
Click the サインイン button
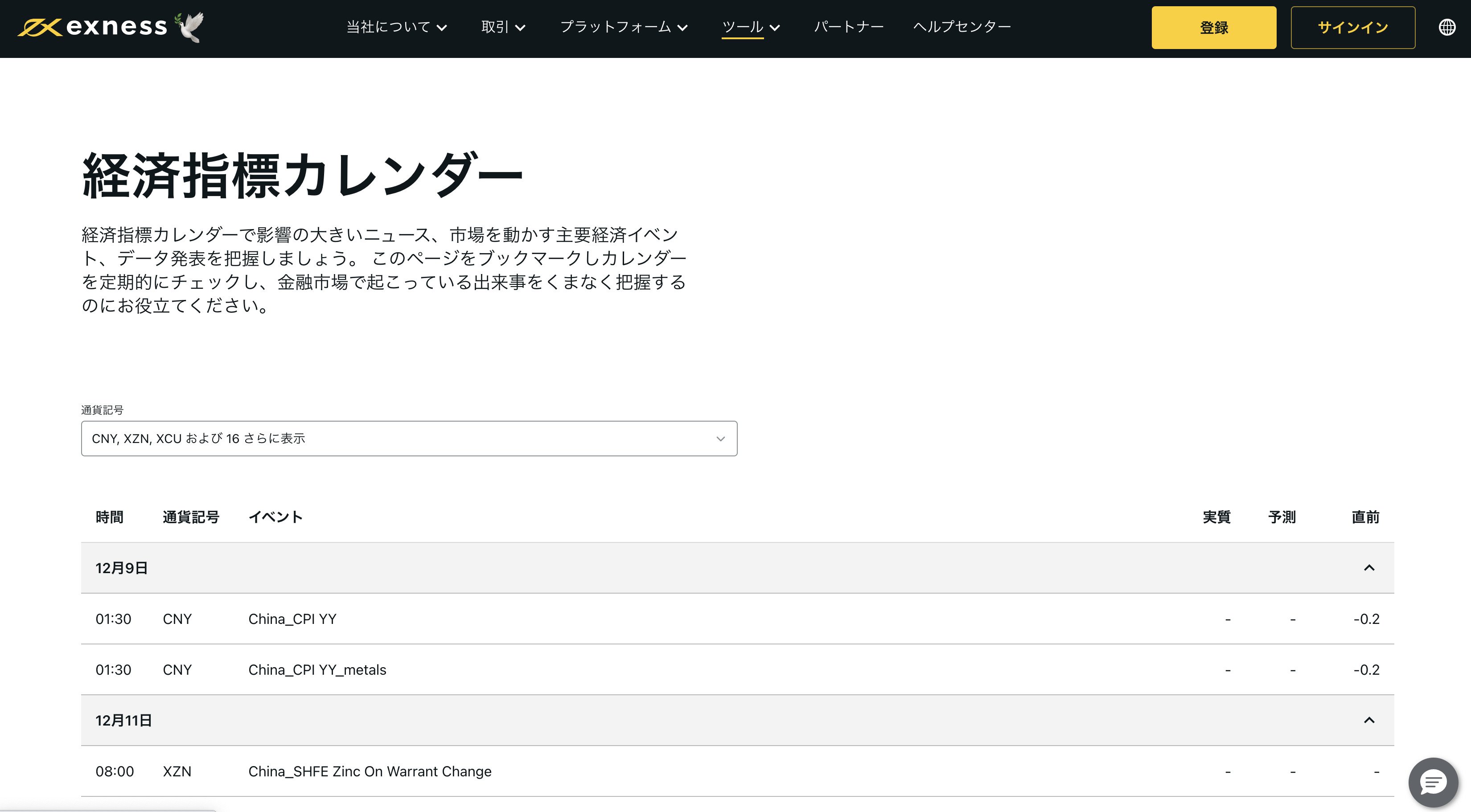tap(1352, 28)
